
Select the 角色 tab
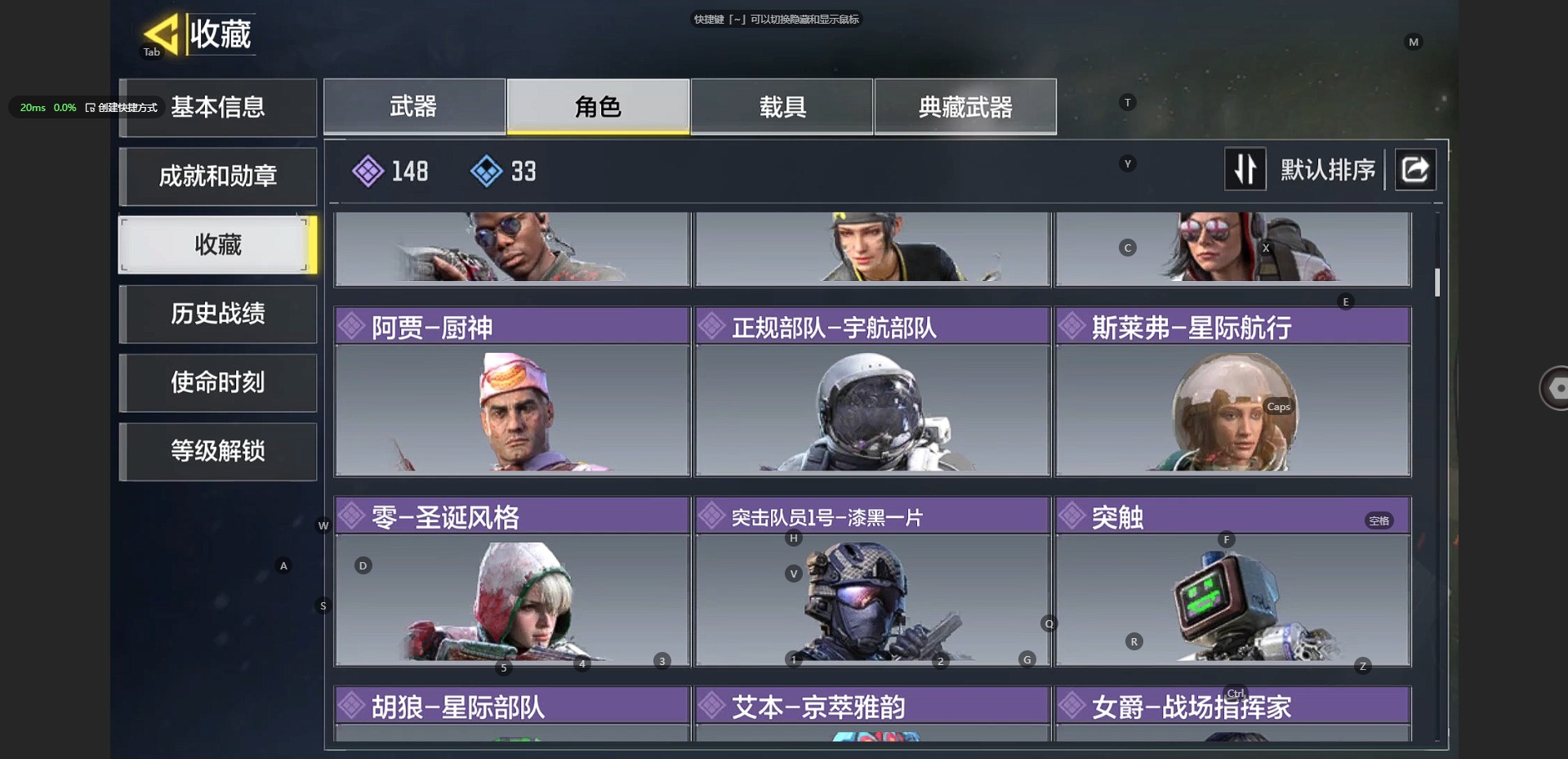click(x=598, y=106)
